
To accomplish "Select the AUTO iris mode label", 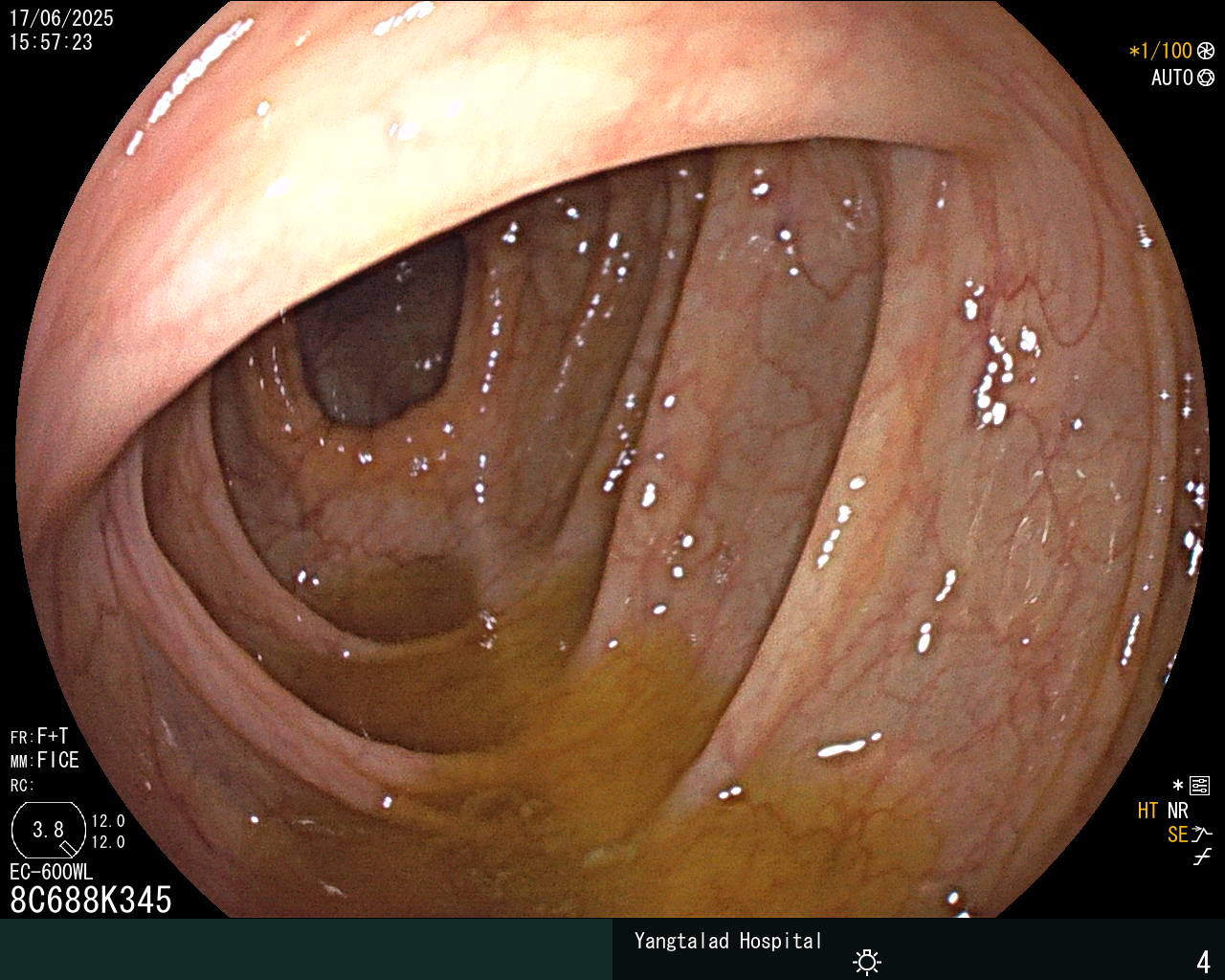I will [1171, 78].
